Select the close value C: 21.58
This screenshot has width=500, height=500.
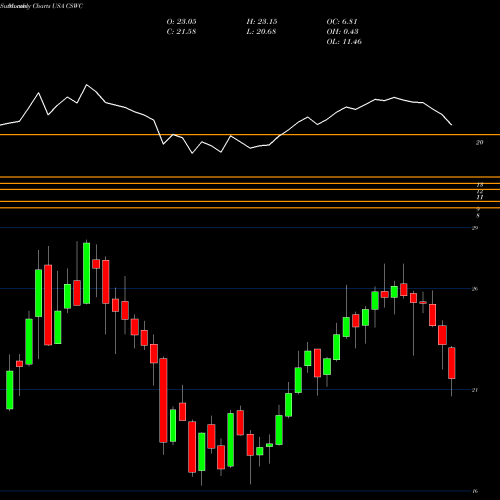(x=181, y=32)
